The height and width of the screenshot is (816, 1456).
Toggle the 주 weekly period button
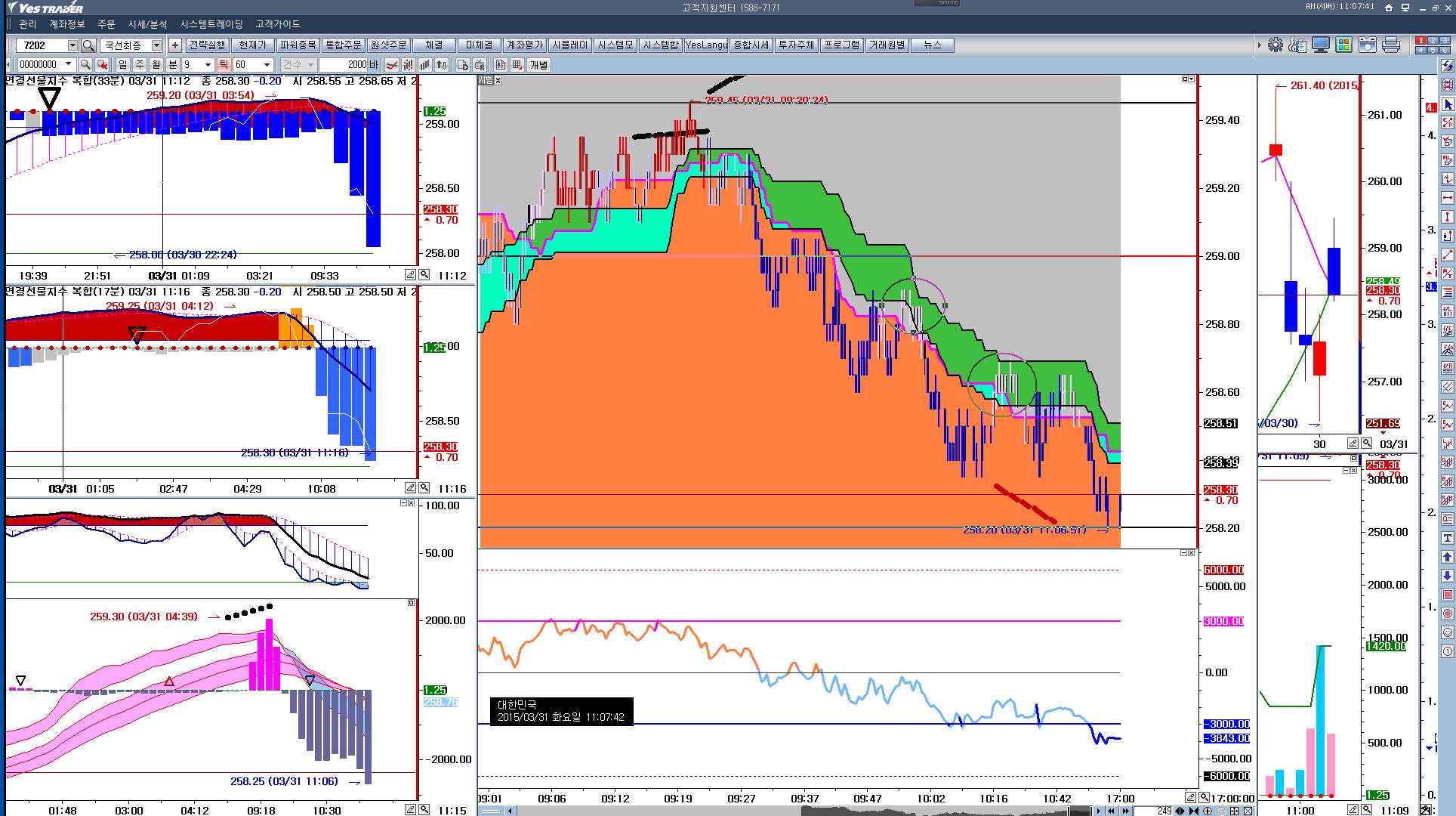(140, 65)
